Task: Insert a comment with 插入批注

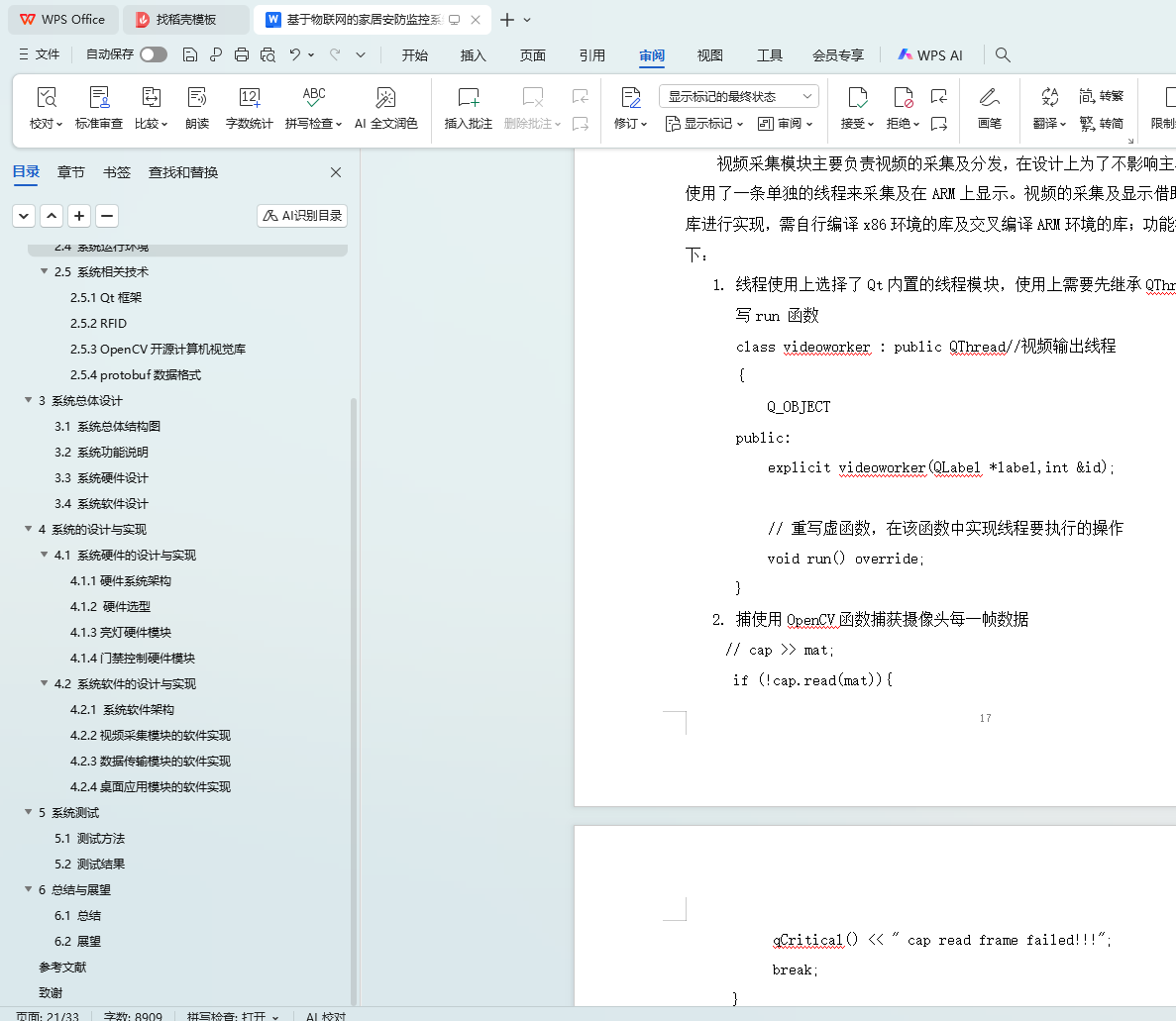Action: click(468, 98)
